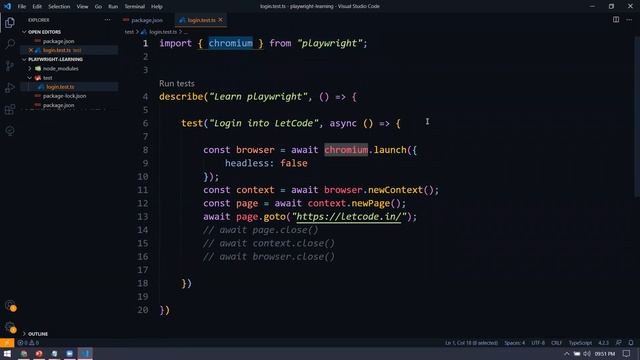Click the Visual Studio Code taskbar icon

pos(85,353)
